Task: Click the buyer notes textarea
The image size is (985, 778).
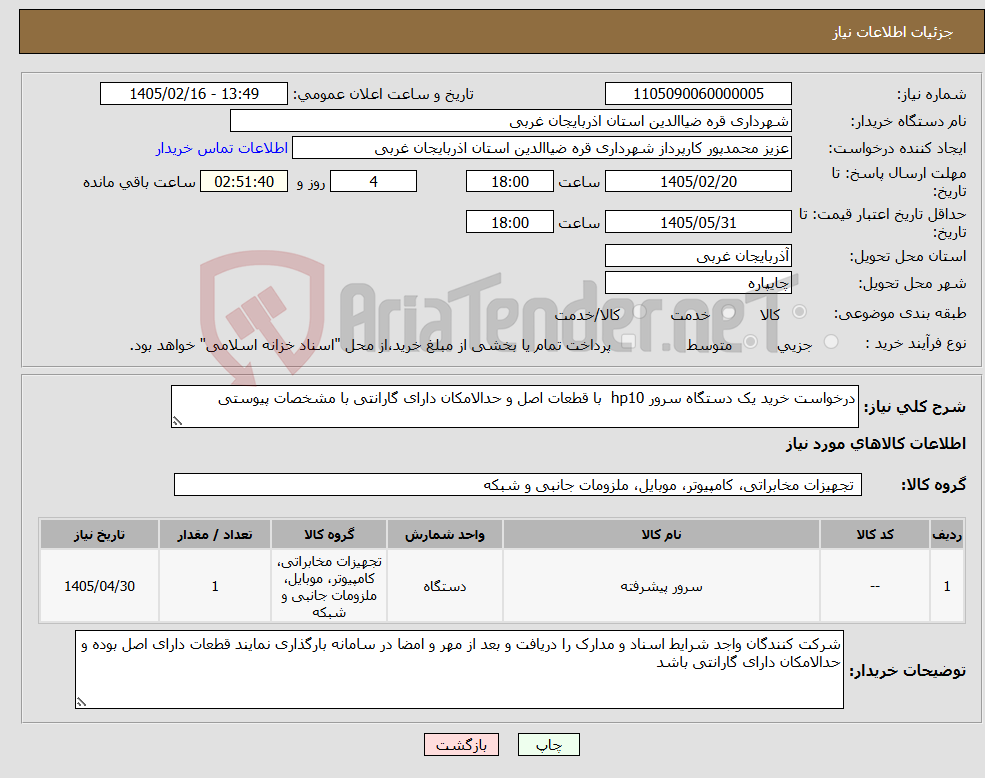Action: point(459,670)
